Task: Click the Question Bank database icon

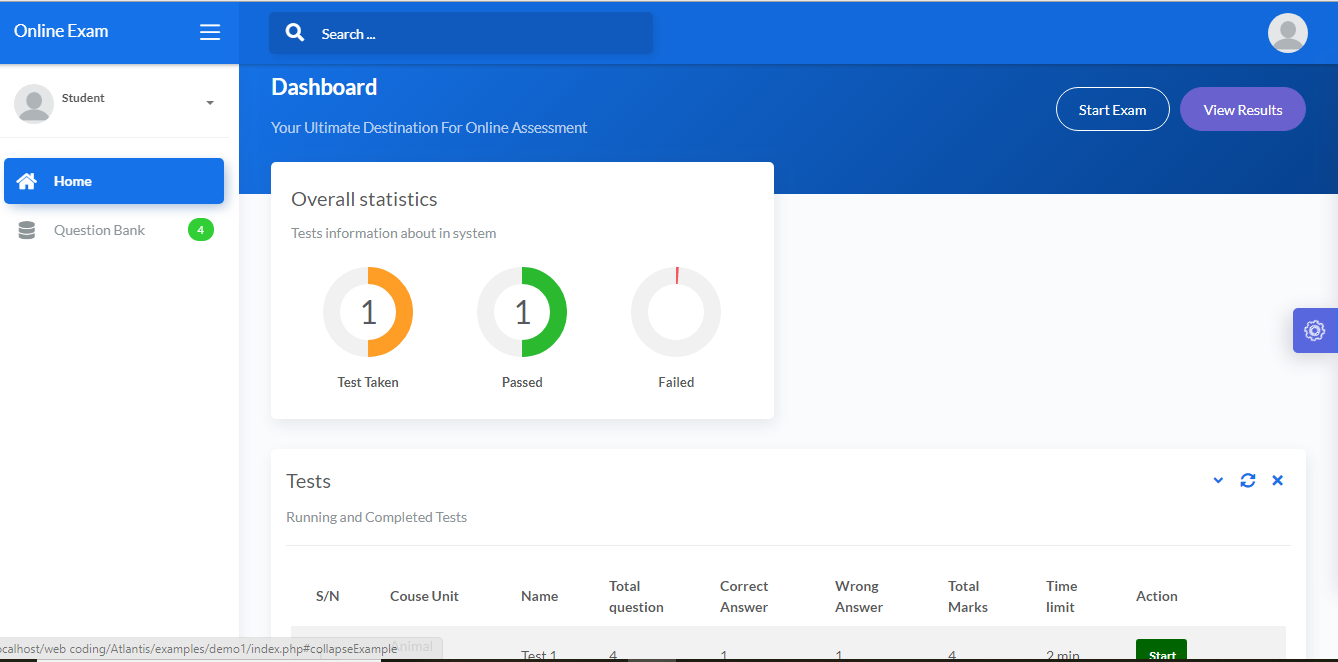Action: tap(26, 229)
